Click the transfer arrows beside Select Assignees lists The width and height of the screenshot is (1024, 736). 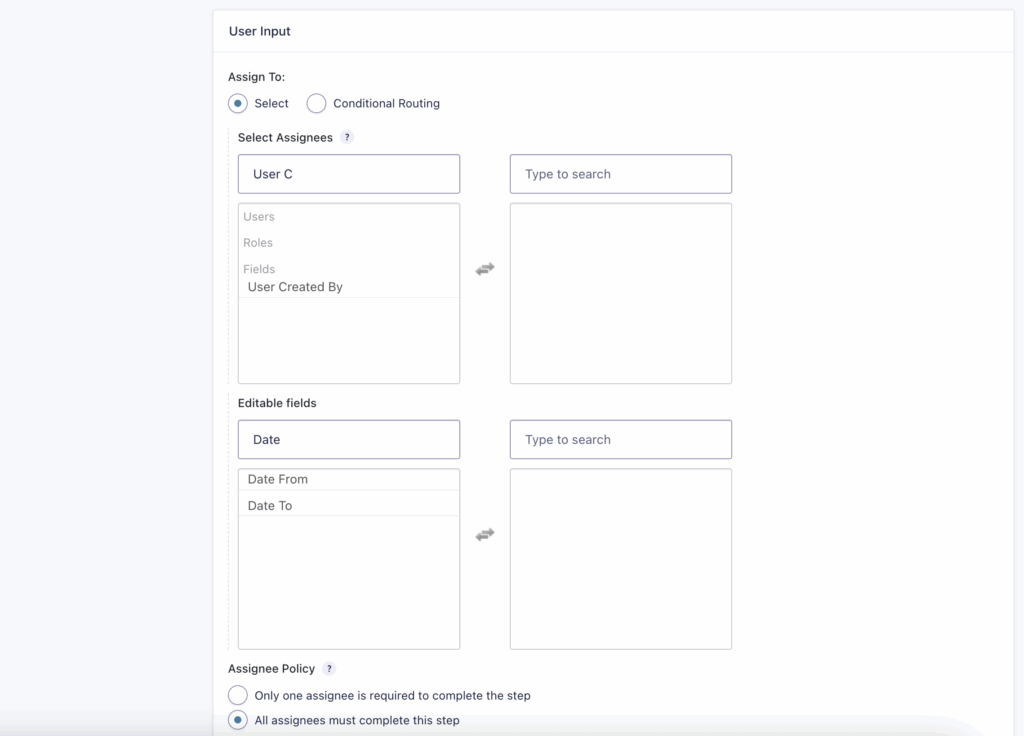[x=485, y=268]
